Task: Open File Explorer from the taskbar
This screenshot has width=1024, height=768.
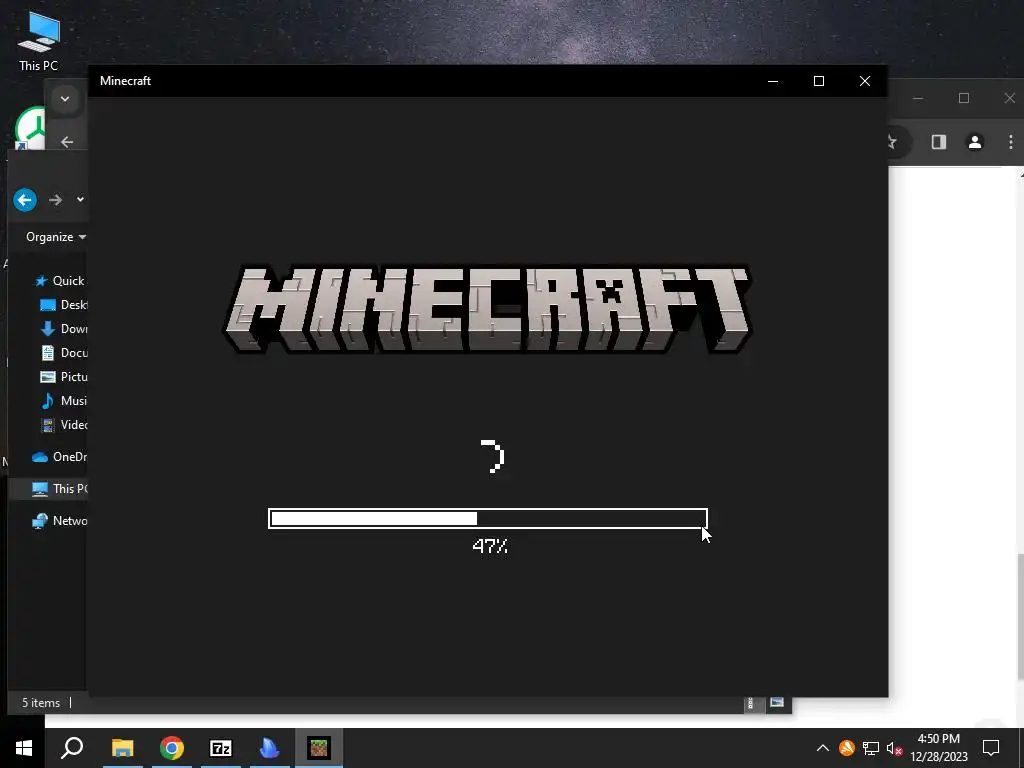Action: pos(122,748)
